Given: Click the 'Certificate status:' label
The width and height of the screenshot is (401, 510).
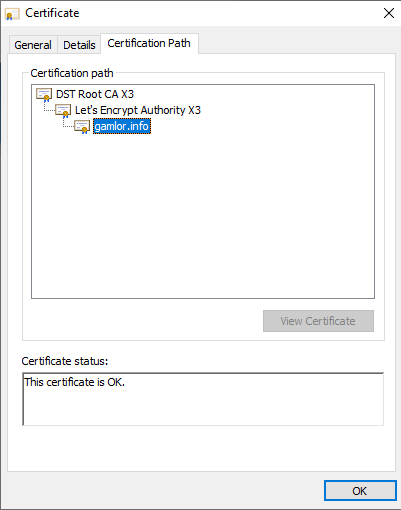Looking at the screenshot, I should click(x=65, y=361).
